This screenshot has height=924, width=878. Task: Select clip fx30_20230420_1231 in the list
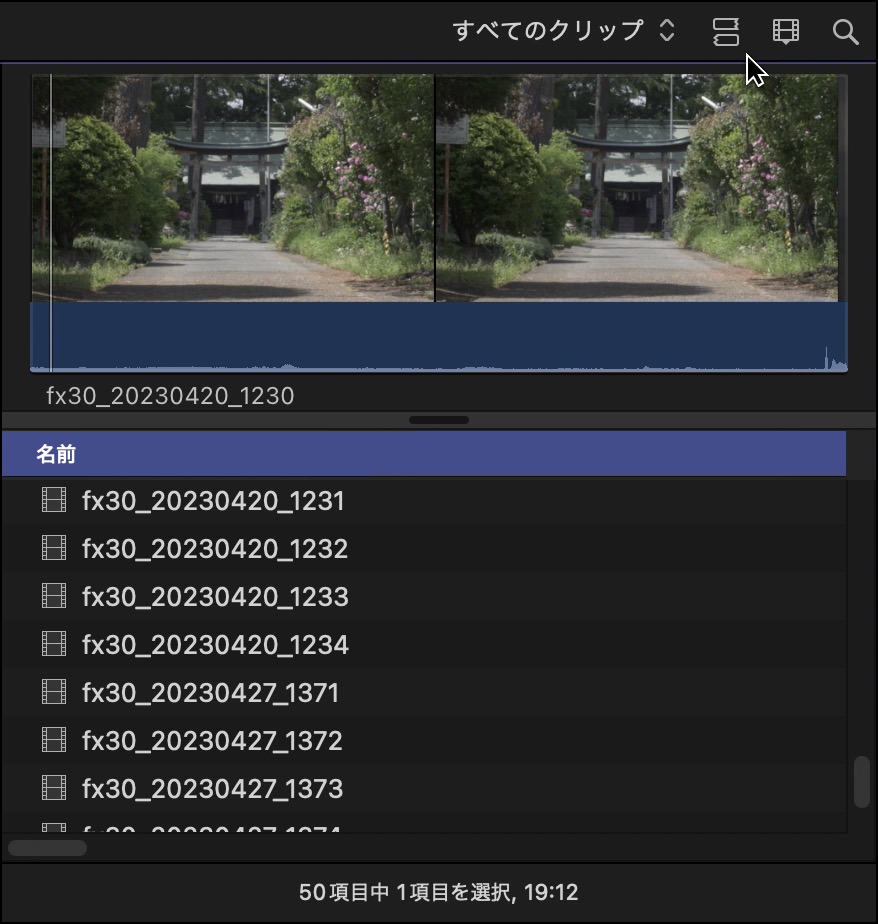click(x=424, y=500)
